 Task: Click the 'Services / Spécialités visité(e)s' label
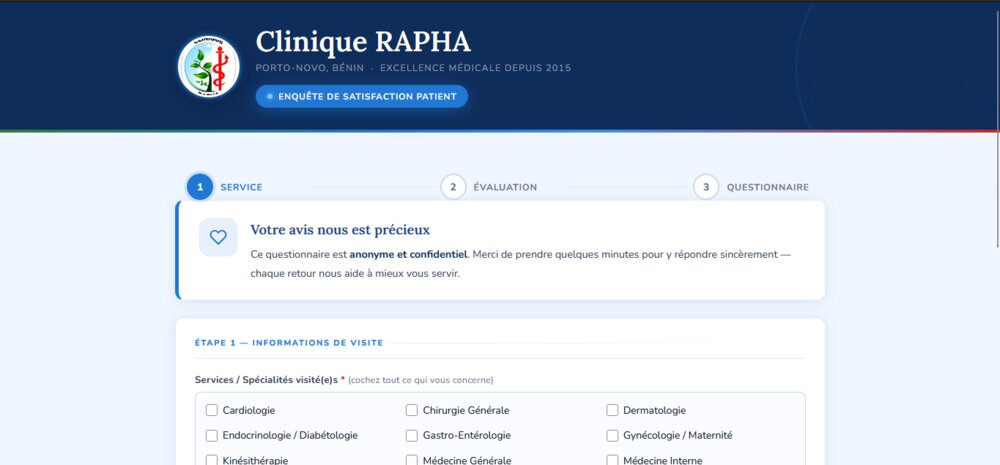click(269, 380)
